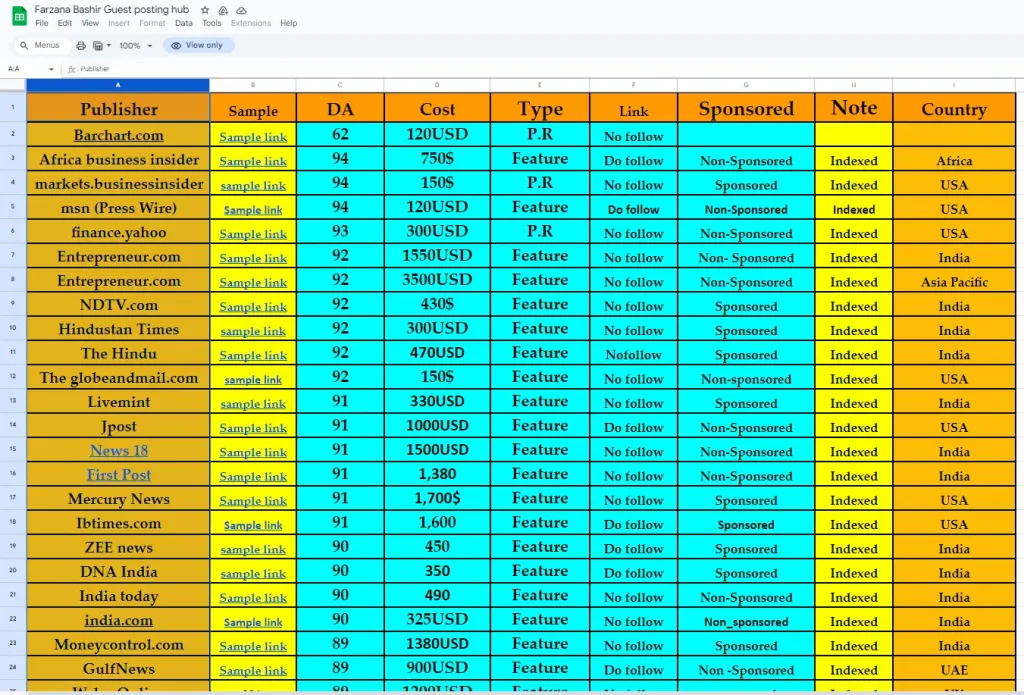Select the Hindustan Times cell
1024x695 pixels.
click(118, 329)
